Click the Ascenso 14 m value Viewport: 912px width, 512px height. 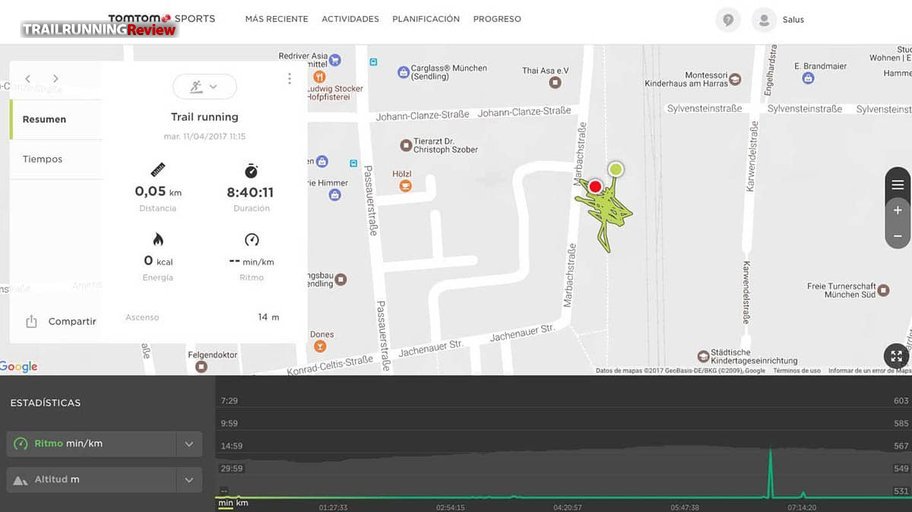pyautogui.click(x=268, y=317)
